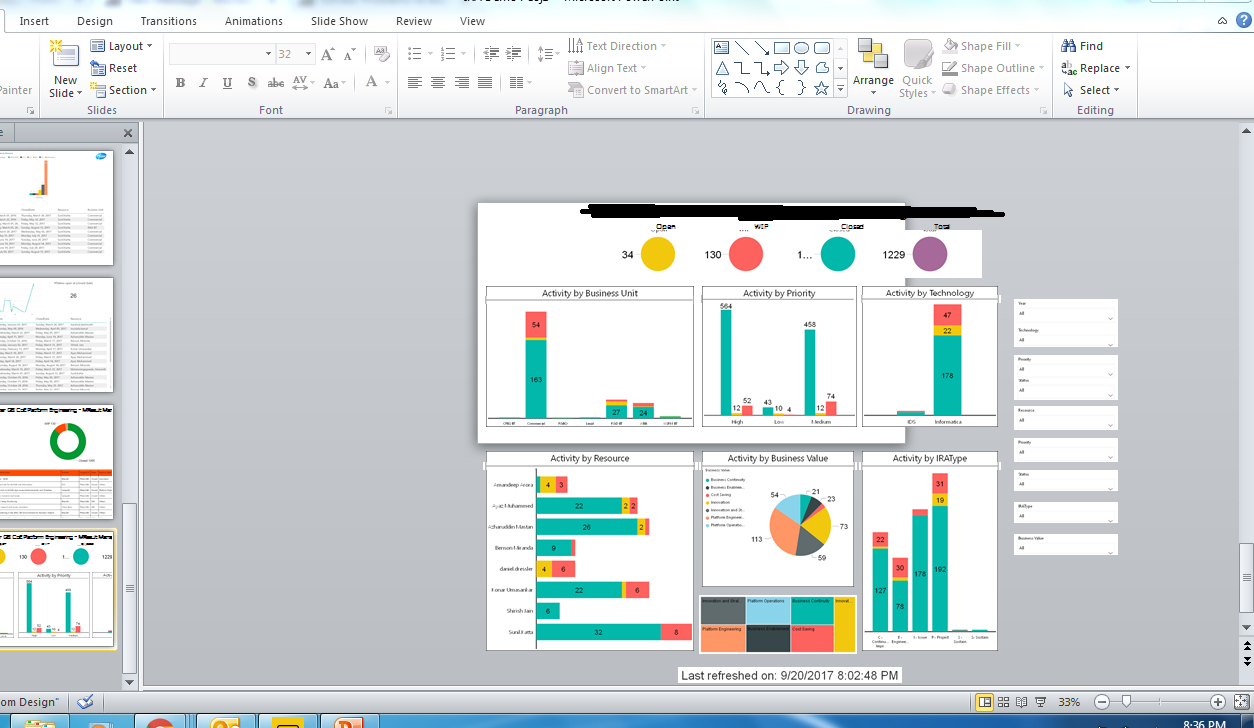Open the Shape Outline dropdown
The width and height of the screenshot is (1254, 728).
point(993,68)
